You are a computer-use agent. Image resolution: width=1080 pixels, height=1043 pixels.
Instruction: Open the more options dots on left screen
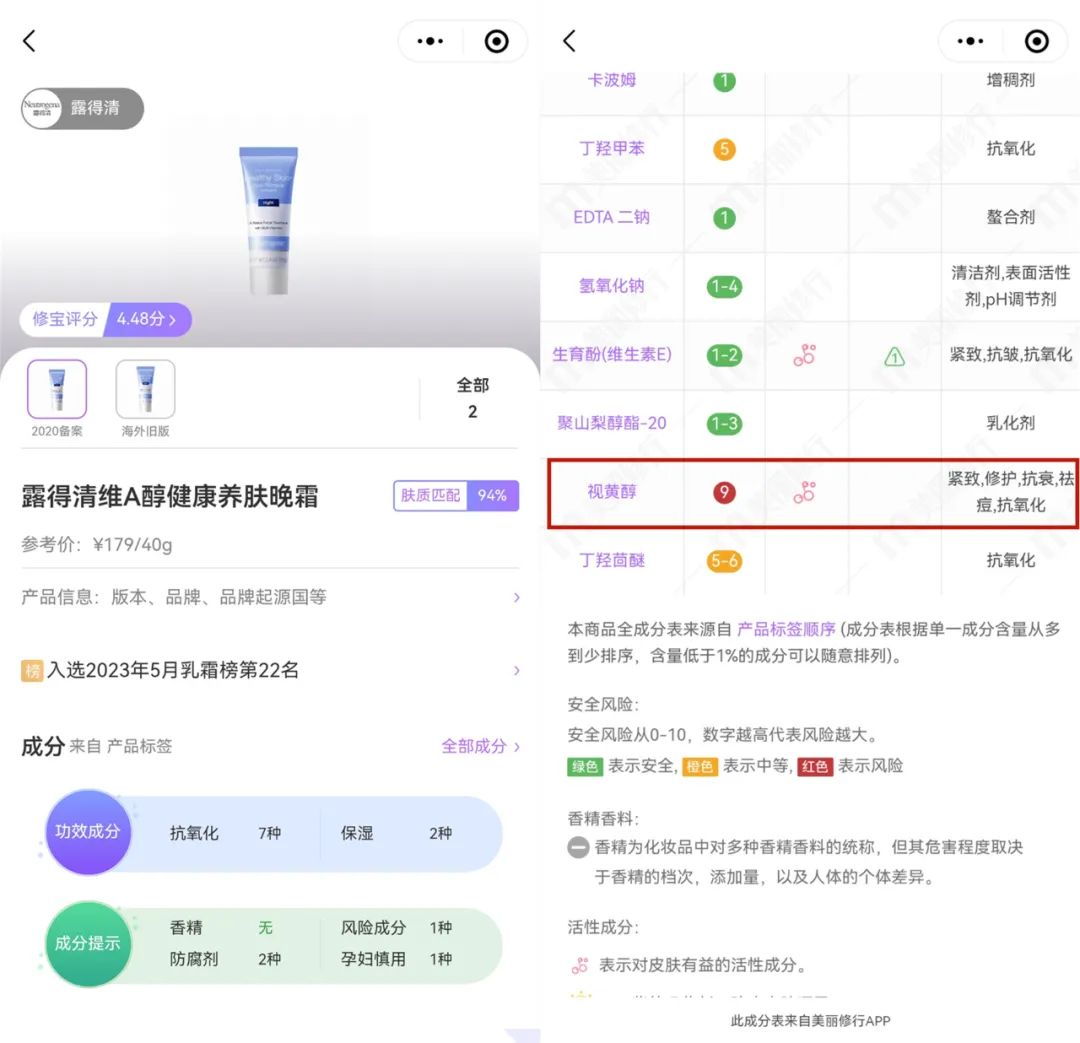point(430,41)
